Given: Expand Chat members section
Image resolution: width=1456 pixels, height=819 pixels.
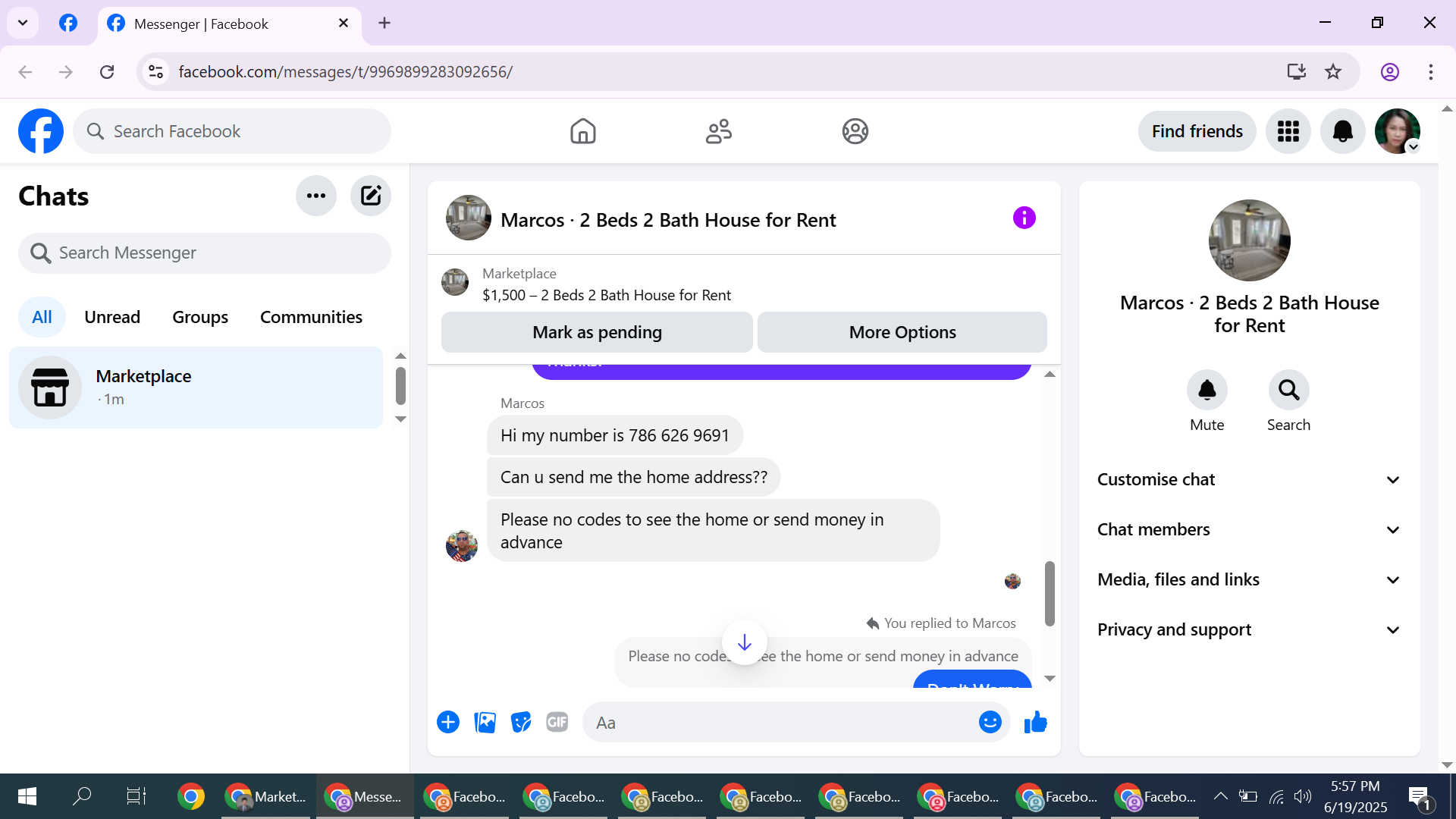Looking at the screenshot, I should (x=1250, y=529).
